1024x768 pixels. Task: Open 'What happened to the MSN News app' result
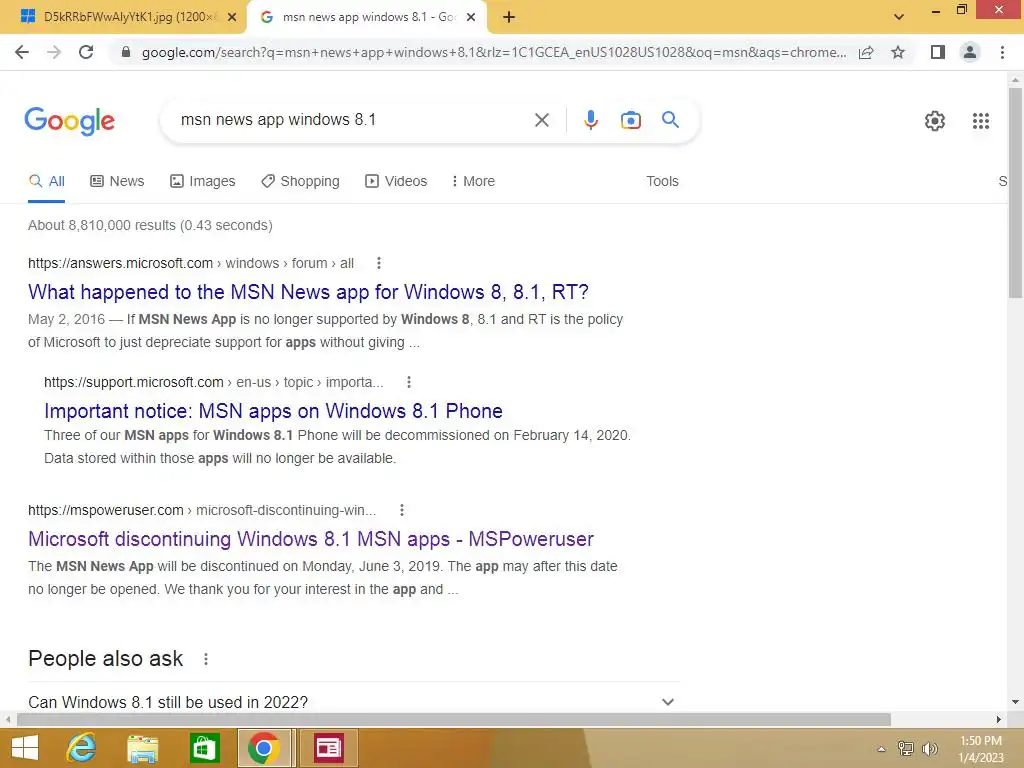[308, 292]
